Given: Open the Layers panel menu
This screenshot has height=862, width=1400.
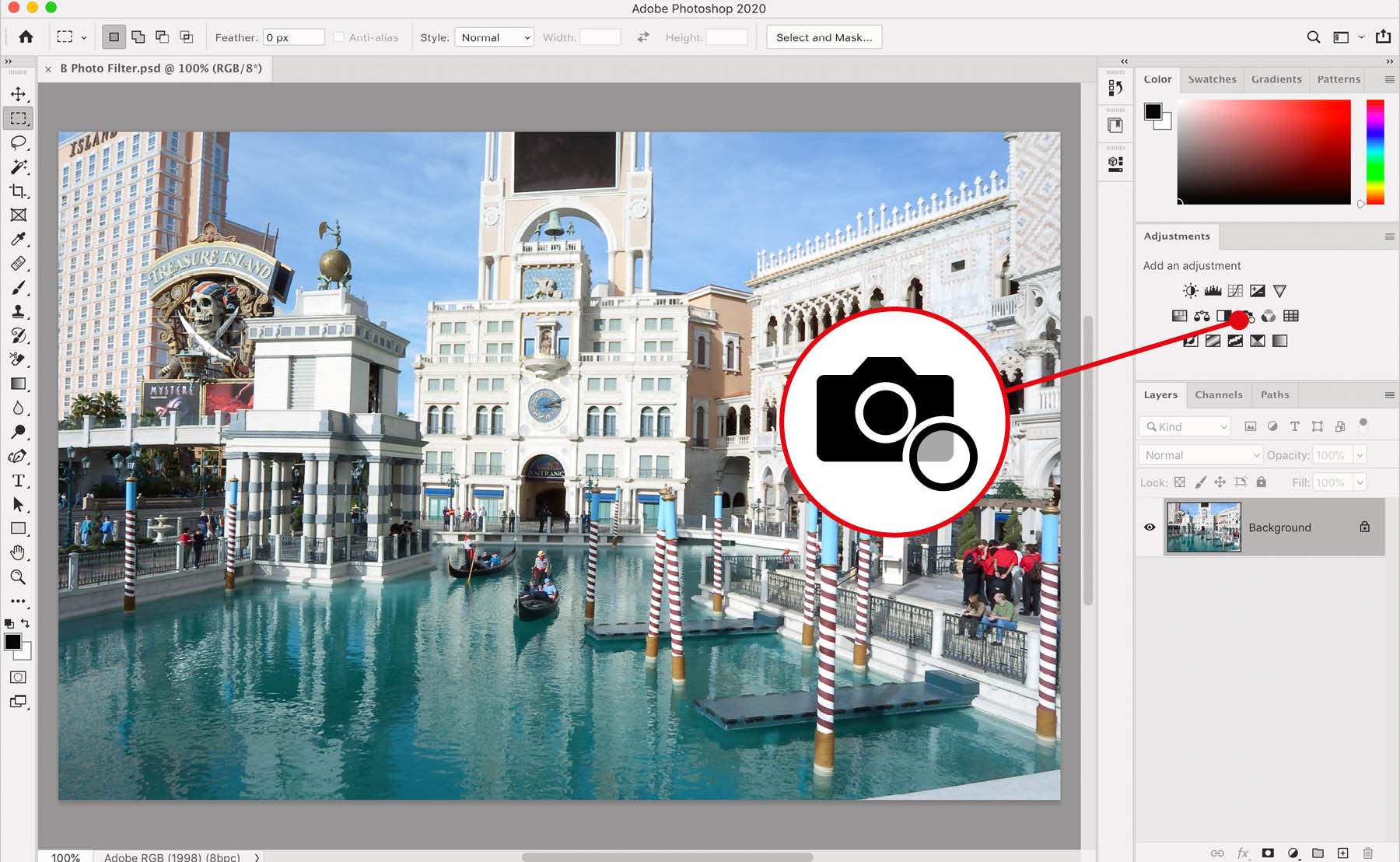Looking at the screenshot, I should tap(1389, 395).
